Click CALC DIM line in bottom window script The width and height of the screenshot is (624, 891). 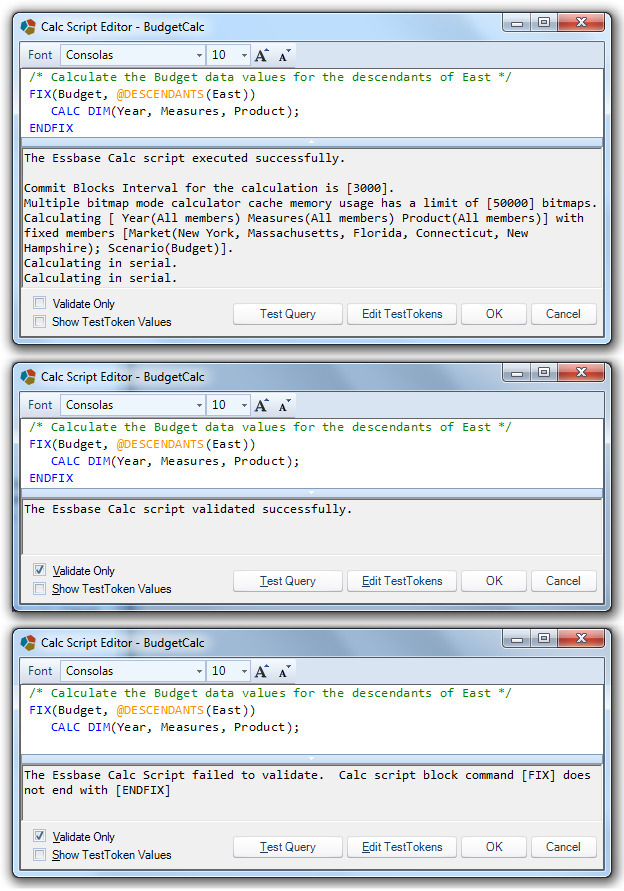tap(175, 727)
